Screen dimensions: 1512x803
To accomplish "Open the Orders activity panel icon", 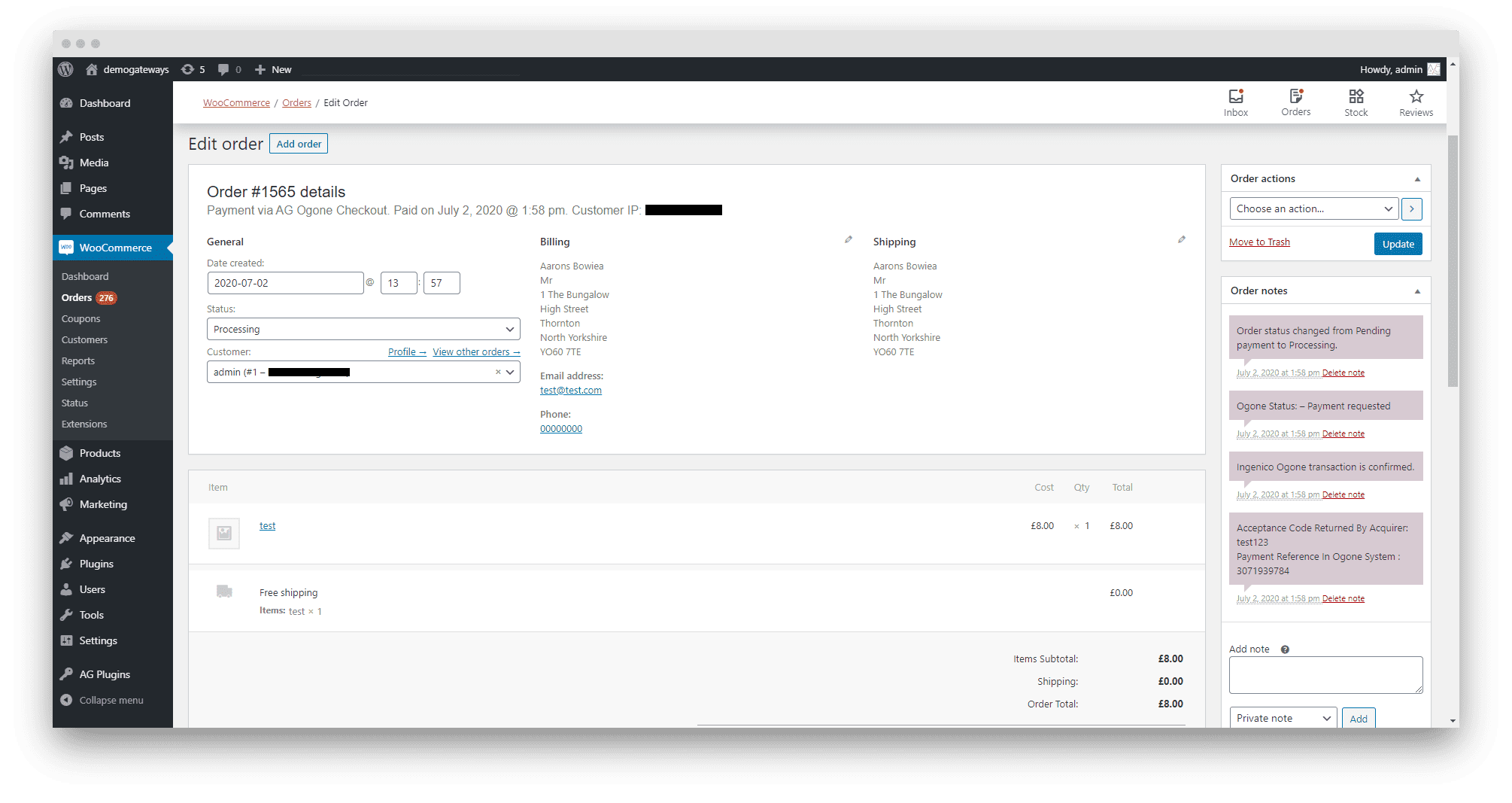I will 1296,102.
